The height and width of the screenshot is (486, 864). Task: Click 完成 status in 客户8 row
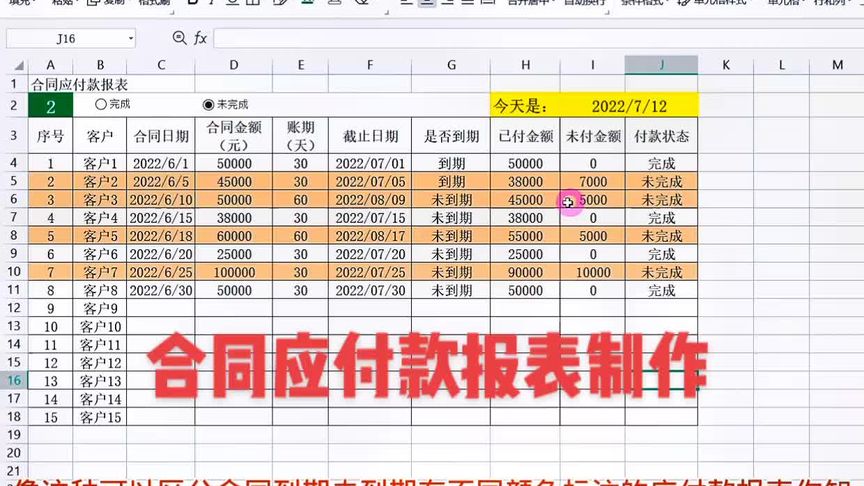point(661,291)
